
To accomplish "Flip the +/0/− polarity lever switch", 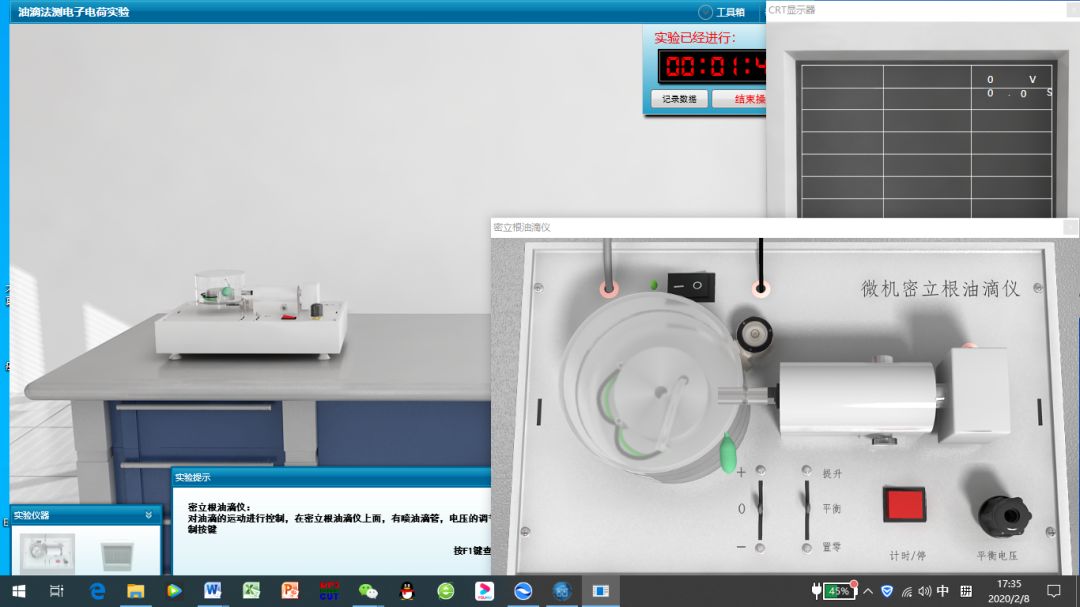I will coord(760,508).
